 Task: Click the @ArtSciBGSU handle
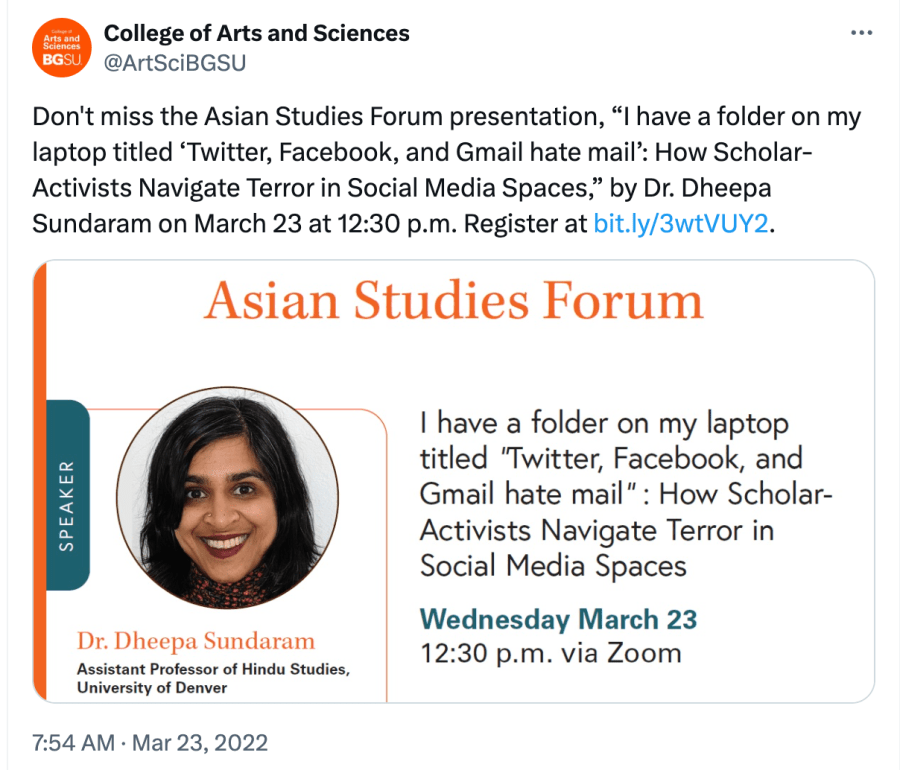pyautogui.click(x=175, y=63)
